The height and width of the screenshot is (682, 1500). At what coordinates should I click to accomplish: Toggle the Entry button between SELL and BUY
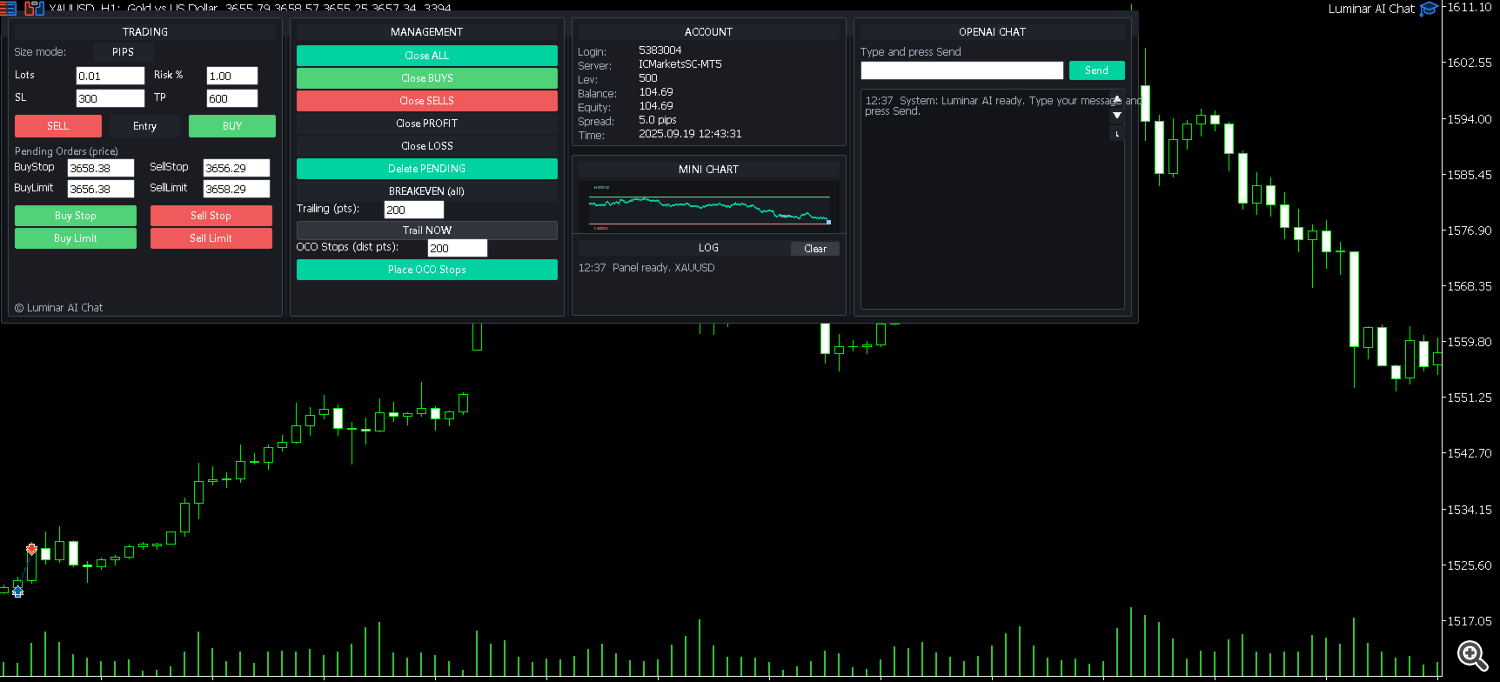coord(145,126)
